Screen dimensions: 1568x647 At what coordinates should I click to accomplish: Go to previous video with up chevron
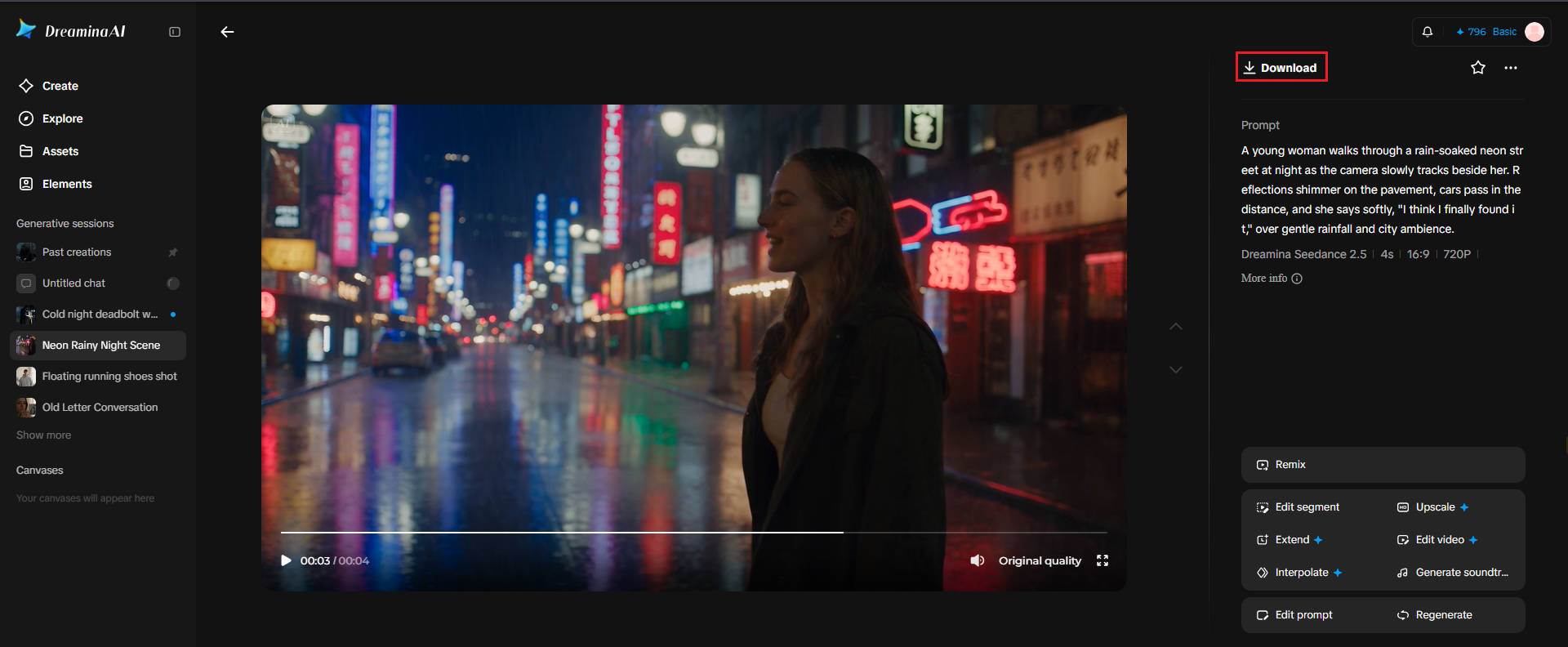pyautogui.click(x=1176, y=327)
